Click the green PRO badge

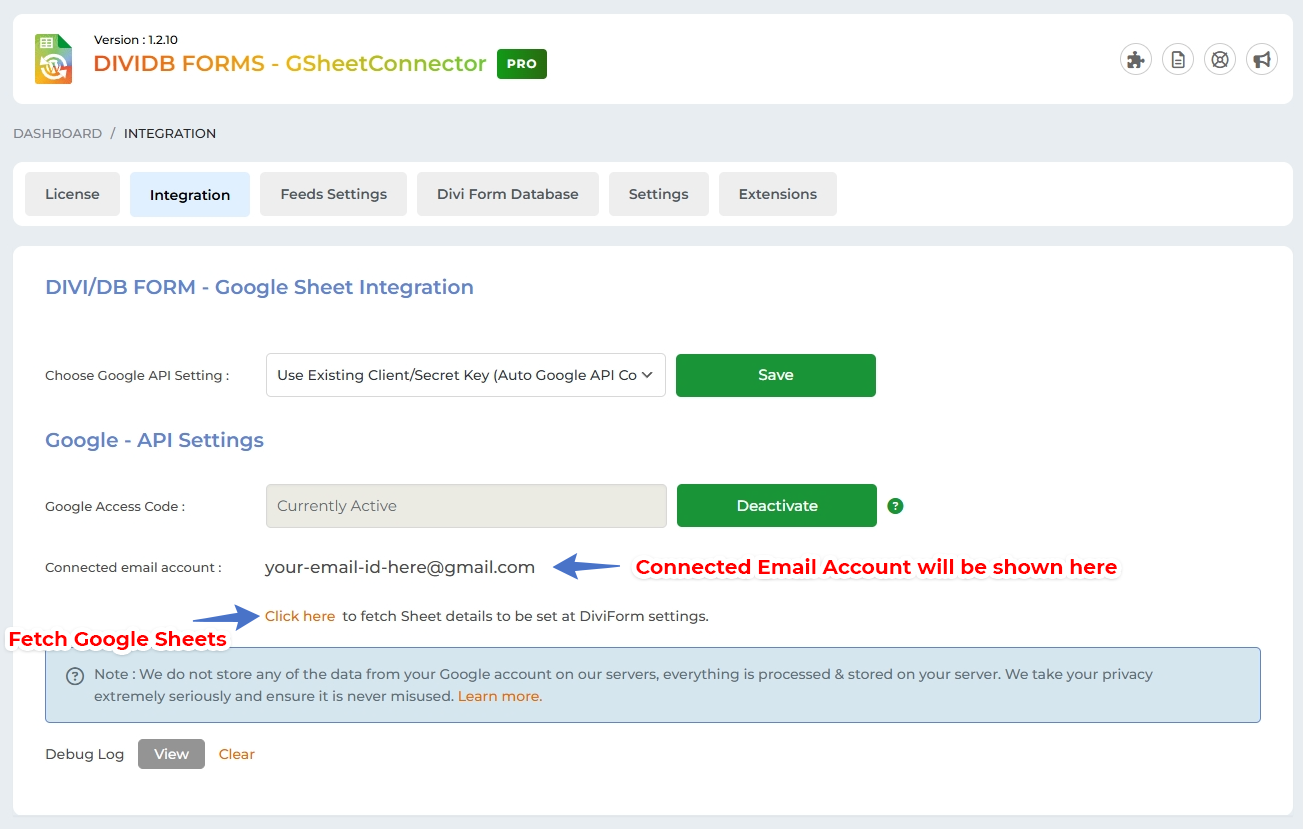click(521, 64)
